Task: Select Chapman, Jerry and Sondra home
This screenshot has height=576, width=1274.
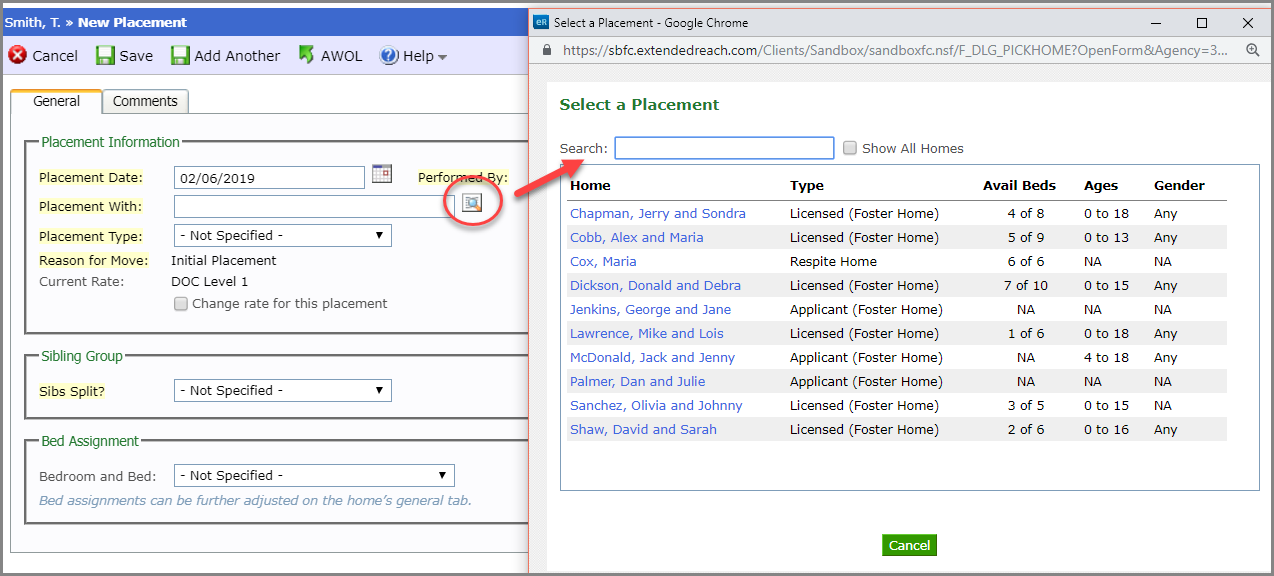Action: 657,213
